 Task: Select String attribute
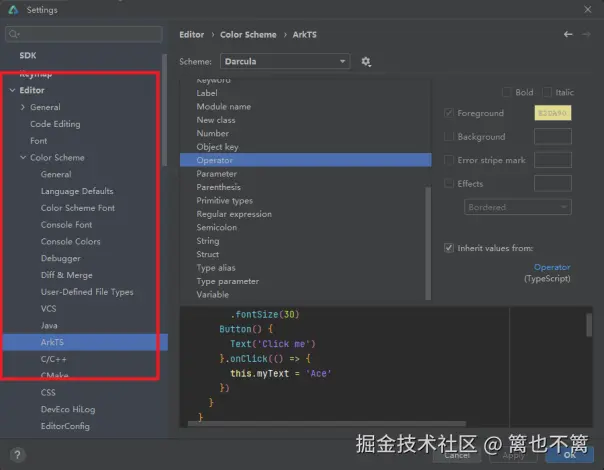click(x=208, y=241)
